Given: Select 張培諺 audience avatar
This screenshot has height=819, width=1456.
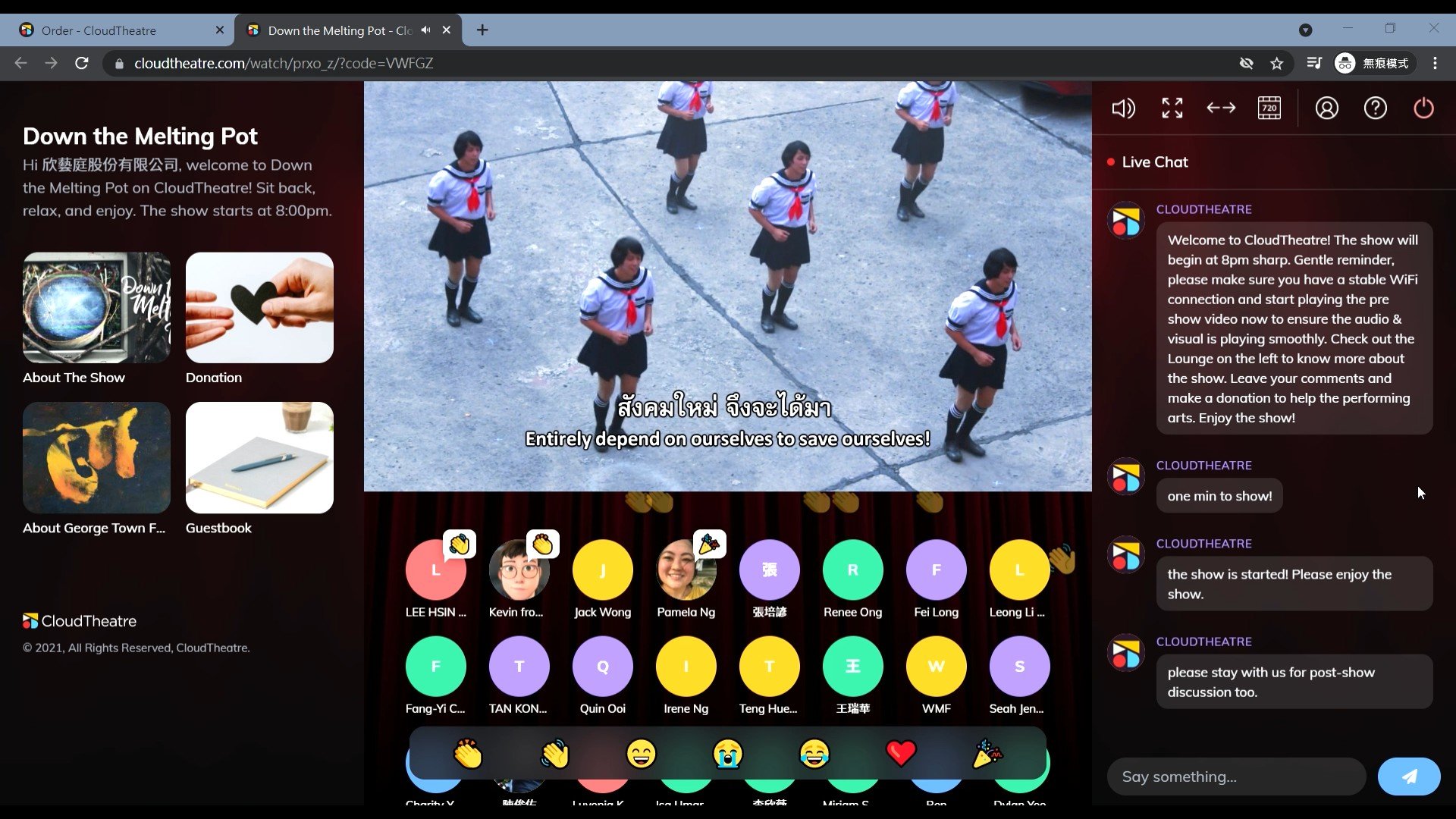Looking at the screenshot, I should pos(770,570).
